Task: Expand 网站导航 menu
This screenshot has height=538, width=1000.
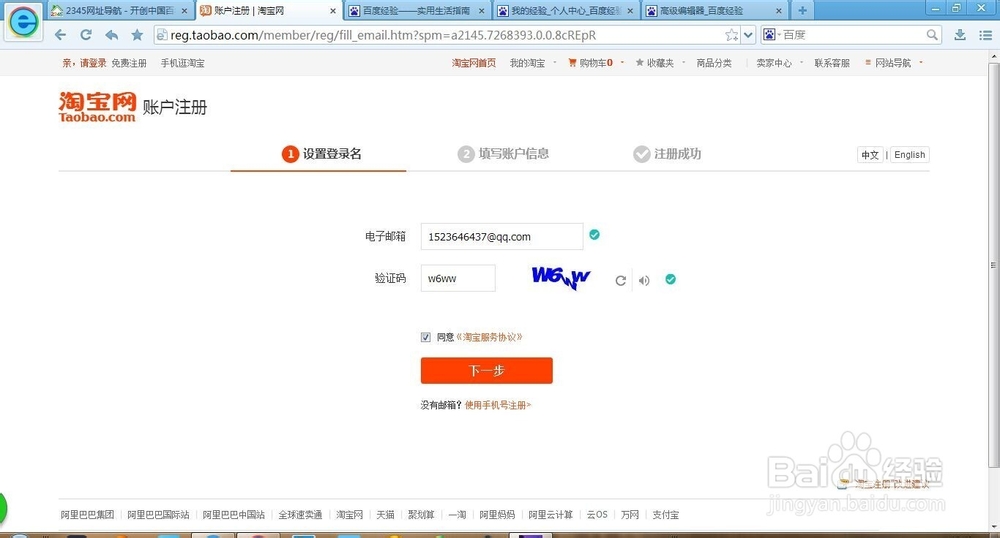Action: click(893, 62)
